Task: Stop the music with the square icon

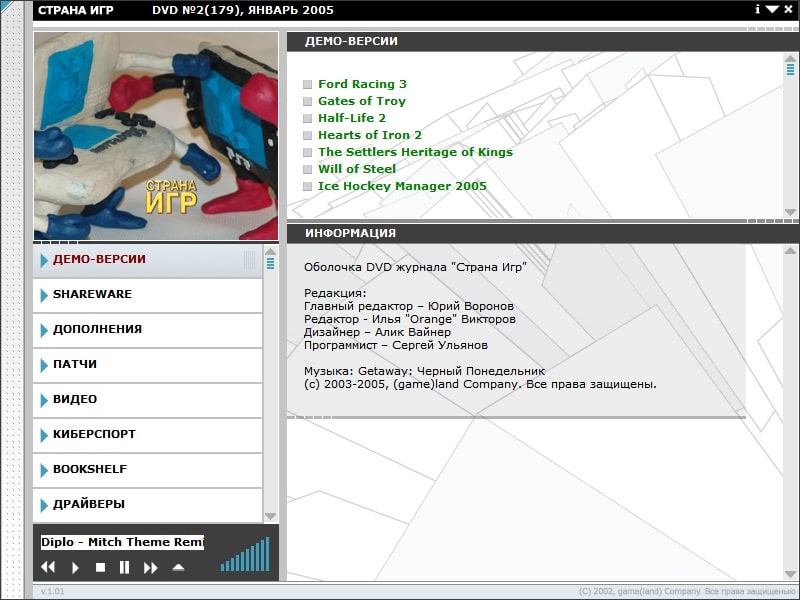Action: (101, 567)
